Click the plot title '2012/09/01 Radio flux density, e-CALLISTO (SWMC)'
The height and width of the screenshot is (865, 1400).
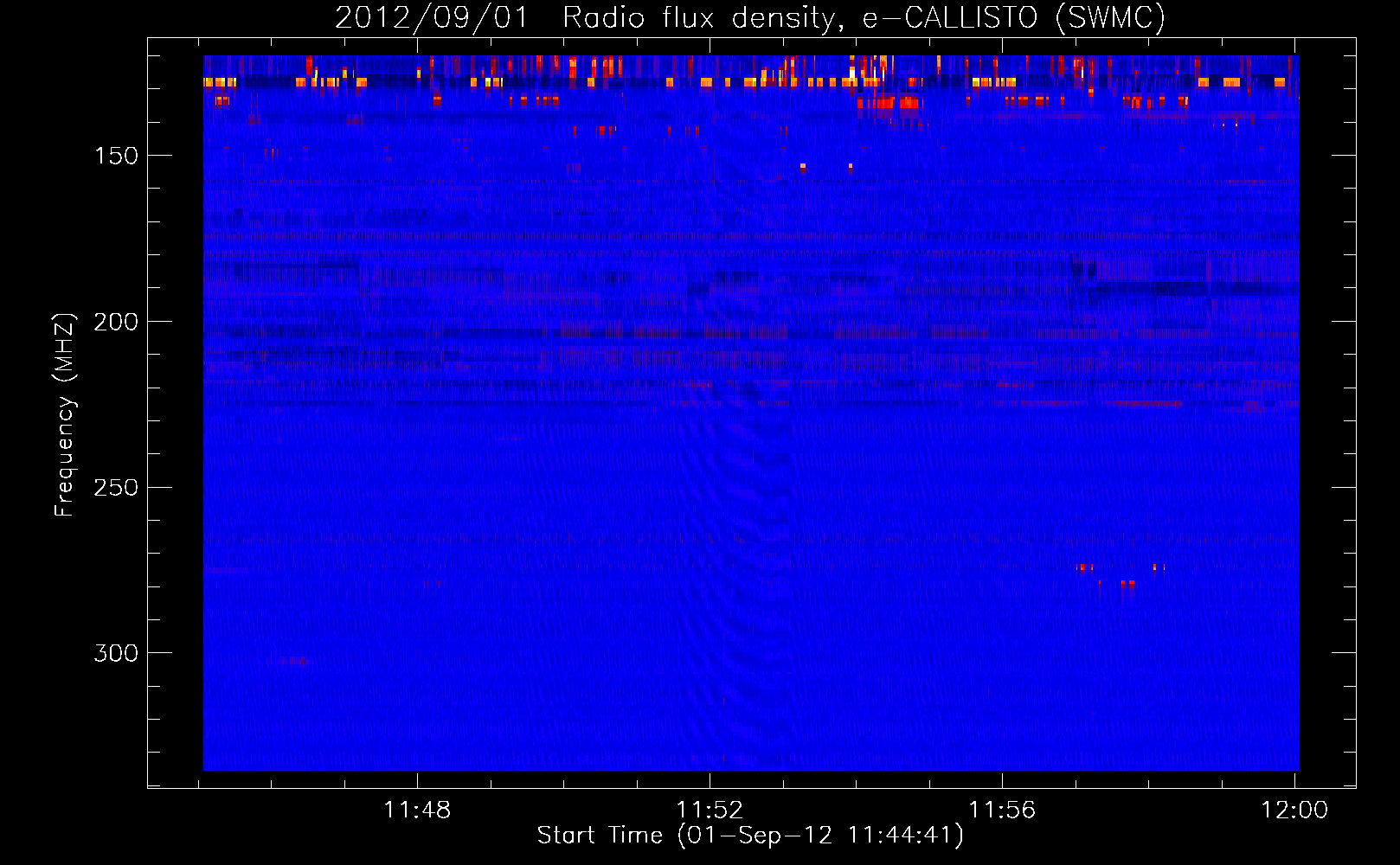click(x=750, y=17)
